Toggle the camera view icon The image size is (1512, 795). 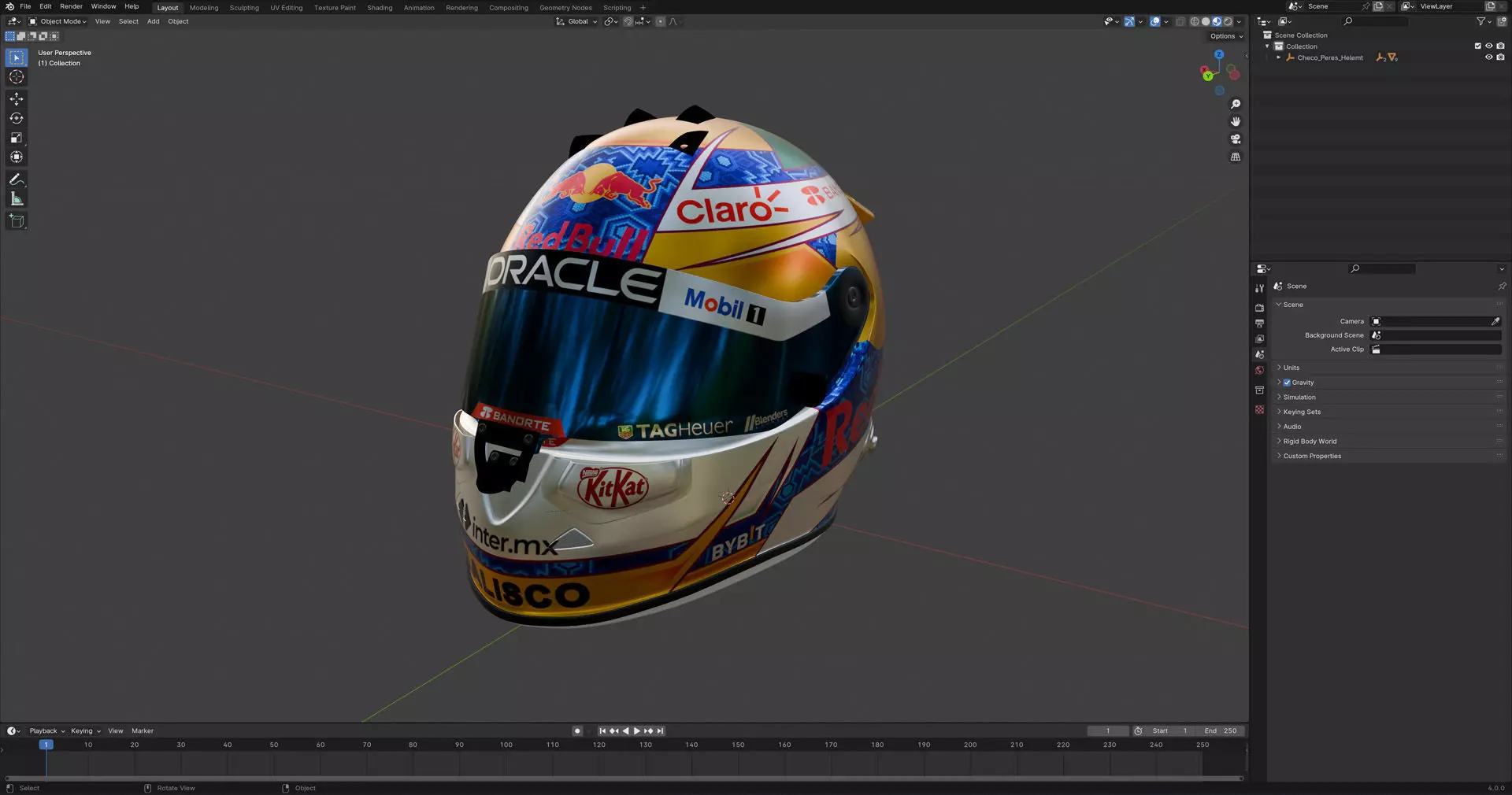point(1236,139)
